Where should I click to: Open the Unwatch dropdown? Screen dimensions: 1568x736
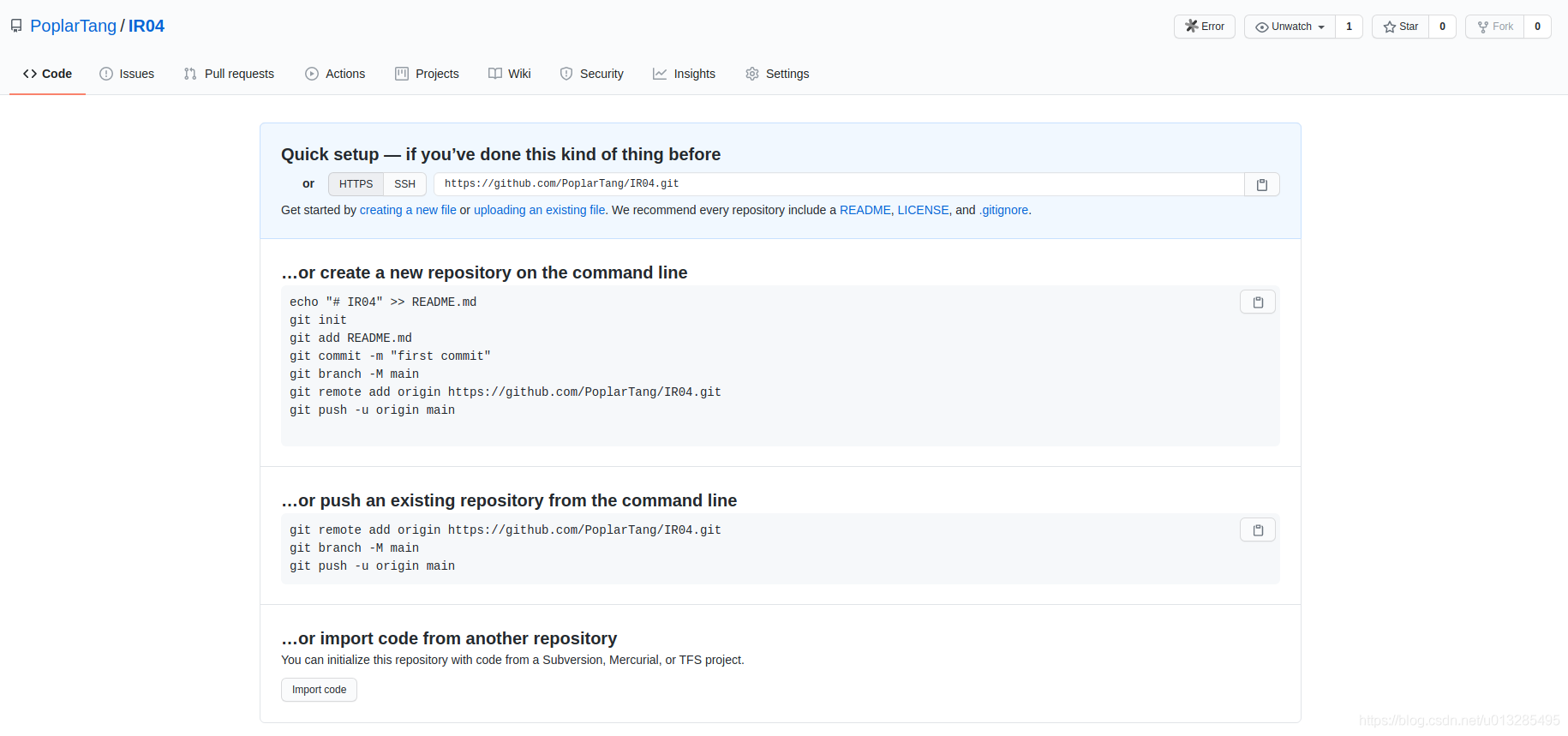1290,27
